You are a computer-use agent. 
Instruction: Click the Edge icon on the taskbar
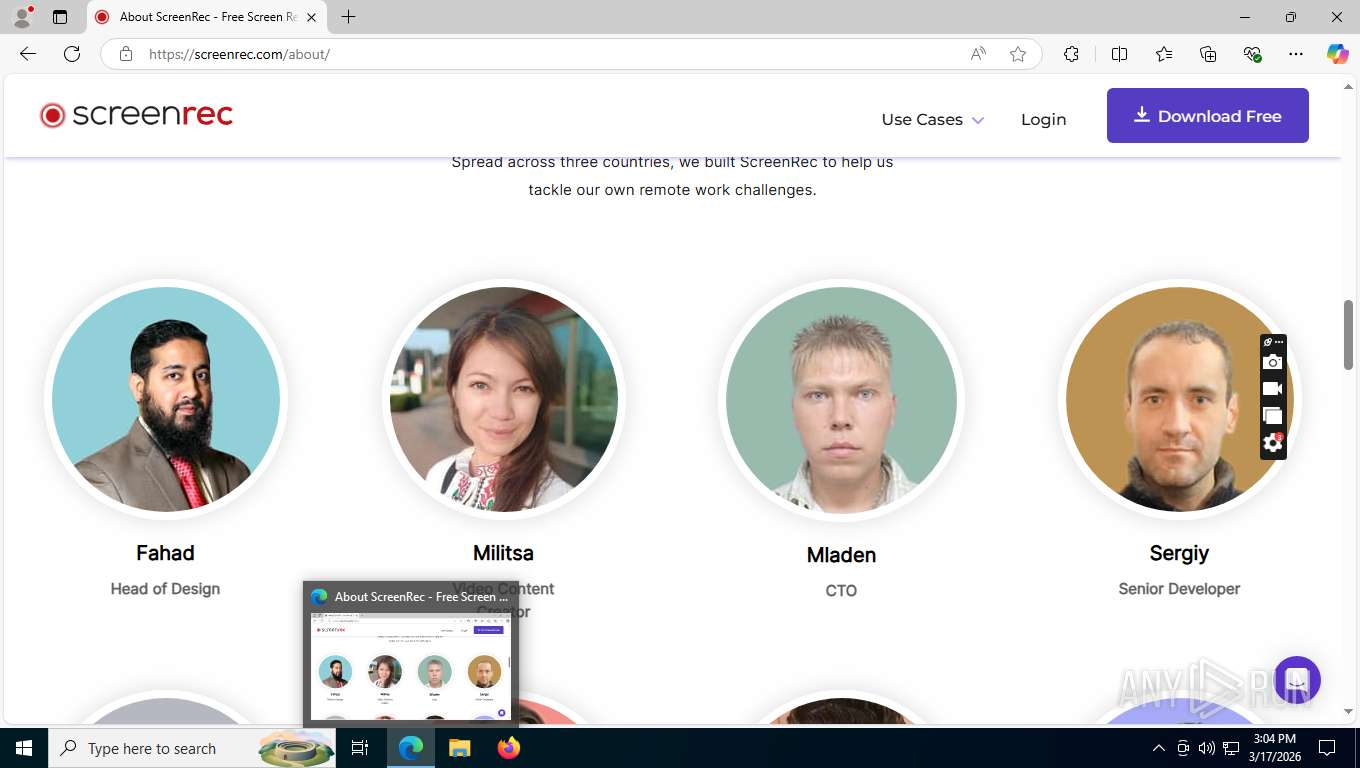(411, 748)
